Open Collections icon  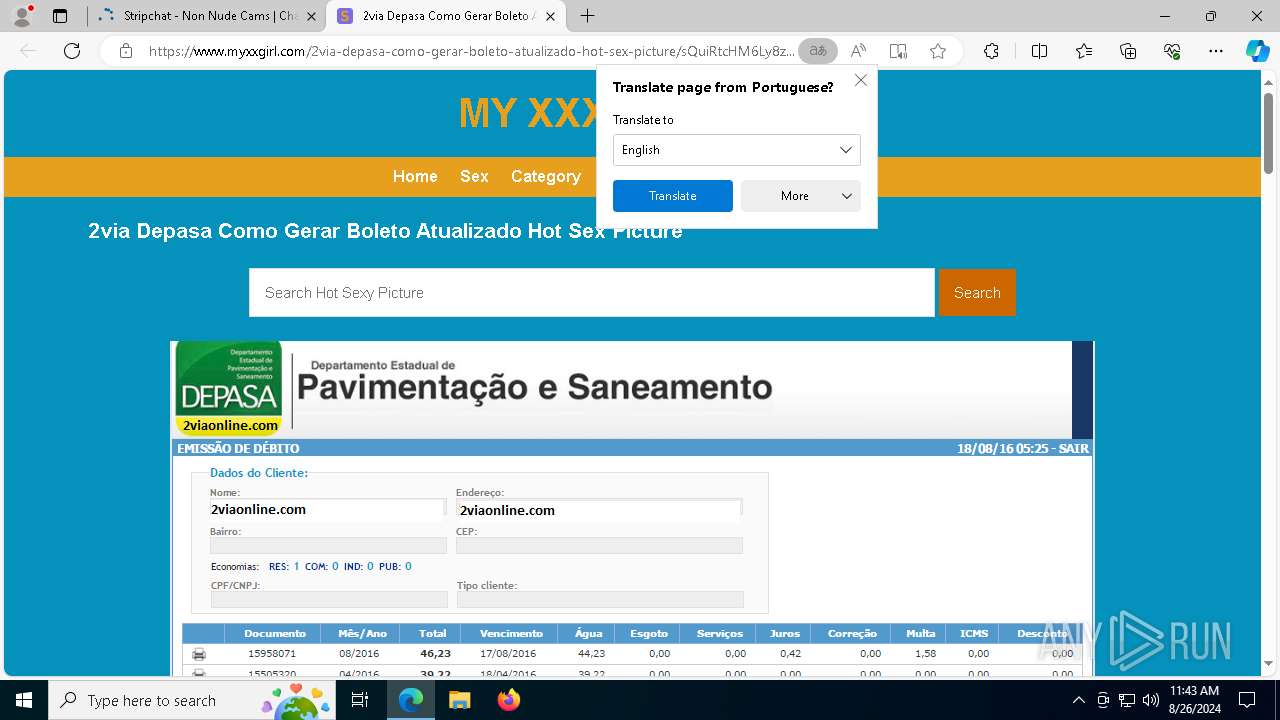pos(1128,51)
